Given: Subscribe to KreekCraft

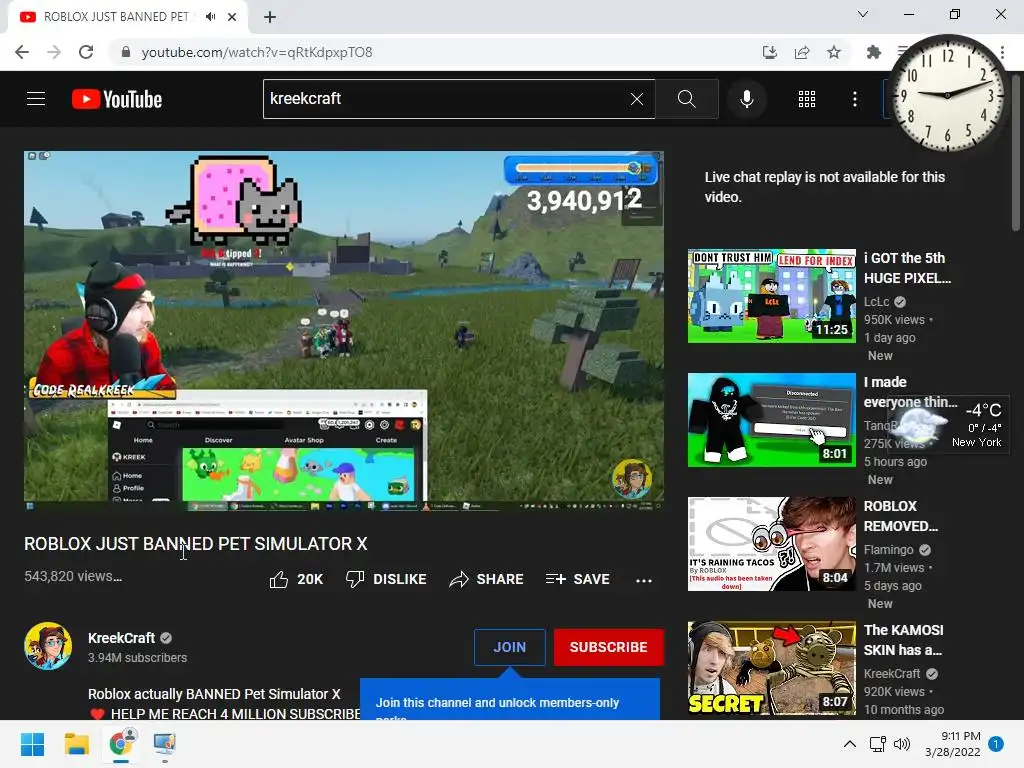Looking at the screenshot, I should point(609,647).
